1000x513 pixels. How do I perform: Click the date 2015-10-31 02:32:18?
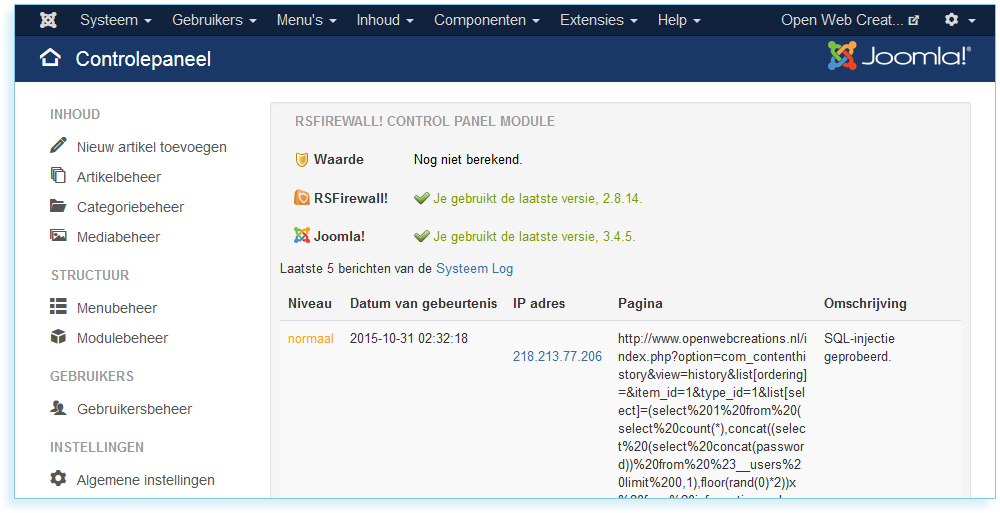pos(409,339)
